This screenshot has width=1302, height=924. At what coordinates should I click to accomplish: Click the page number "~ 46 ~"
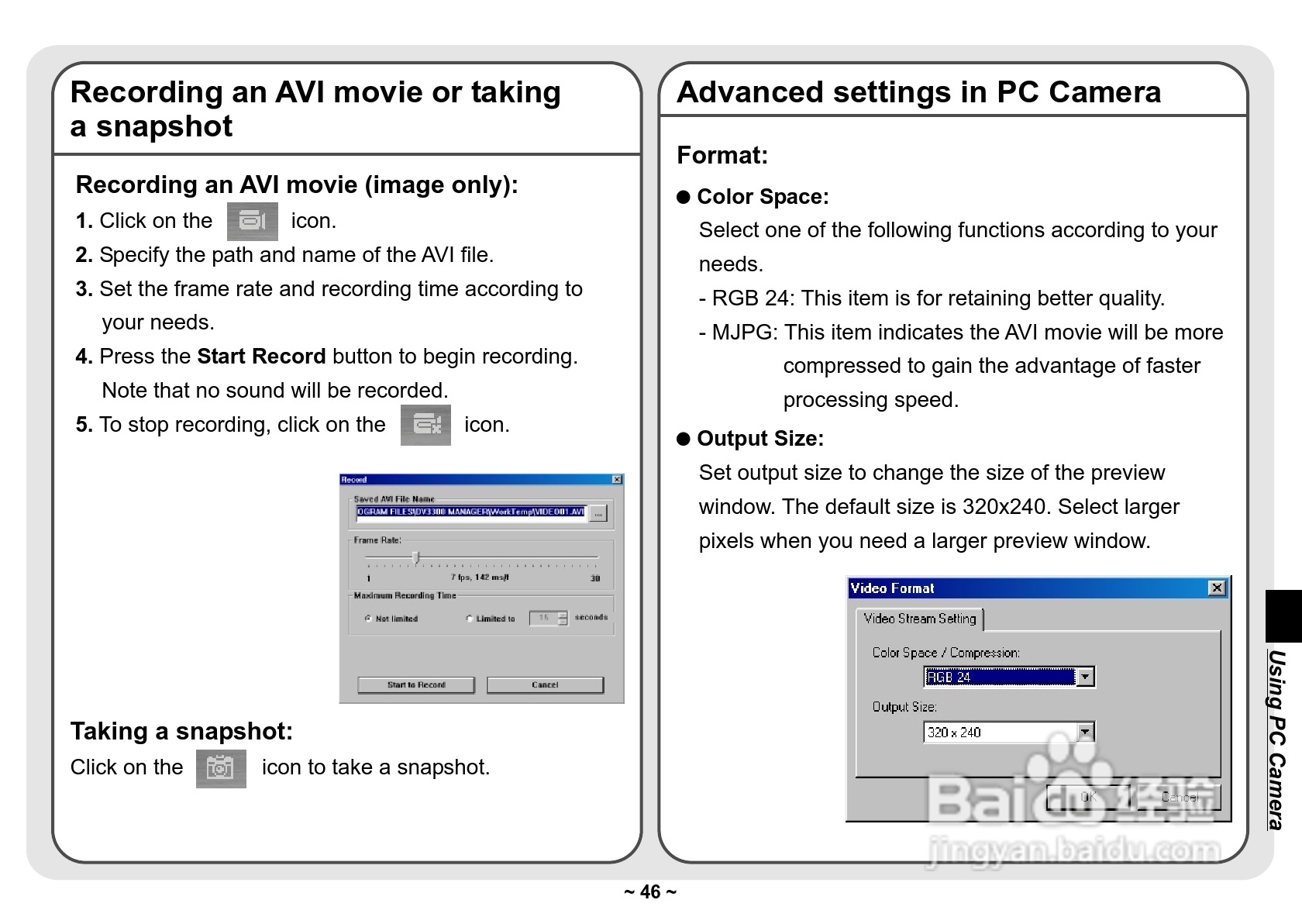pyautogui.click(x=650, y=892)
